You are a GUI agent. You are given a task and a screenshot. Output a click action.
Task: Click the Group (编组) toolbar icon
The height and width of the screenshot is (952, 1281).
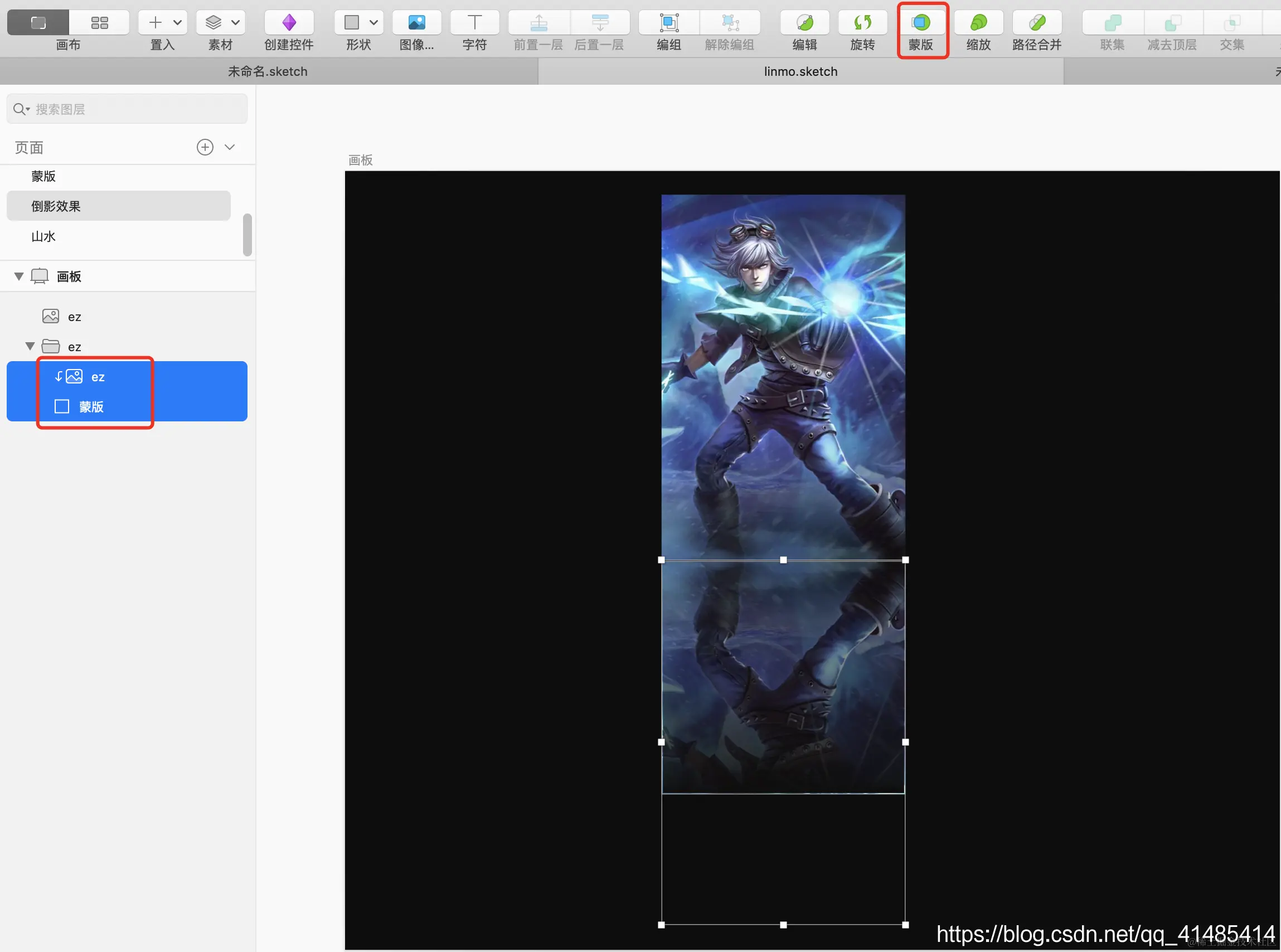(668, 23)
